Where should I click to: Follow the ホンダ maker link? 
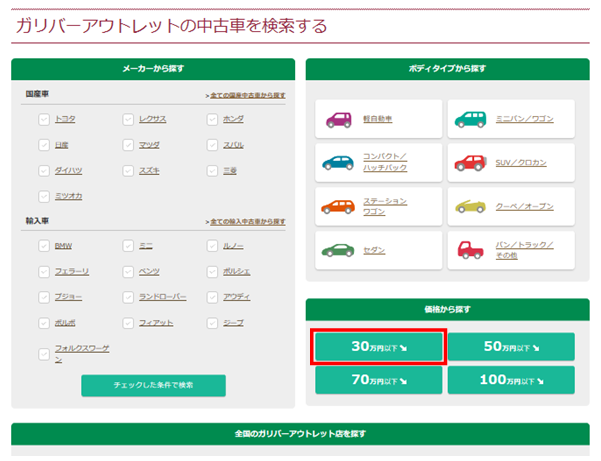click(233, 119)
